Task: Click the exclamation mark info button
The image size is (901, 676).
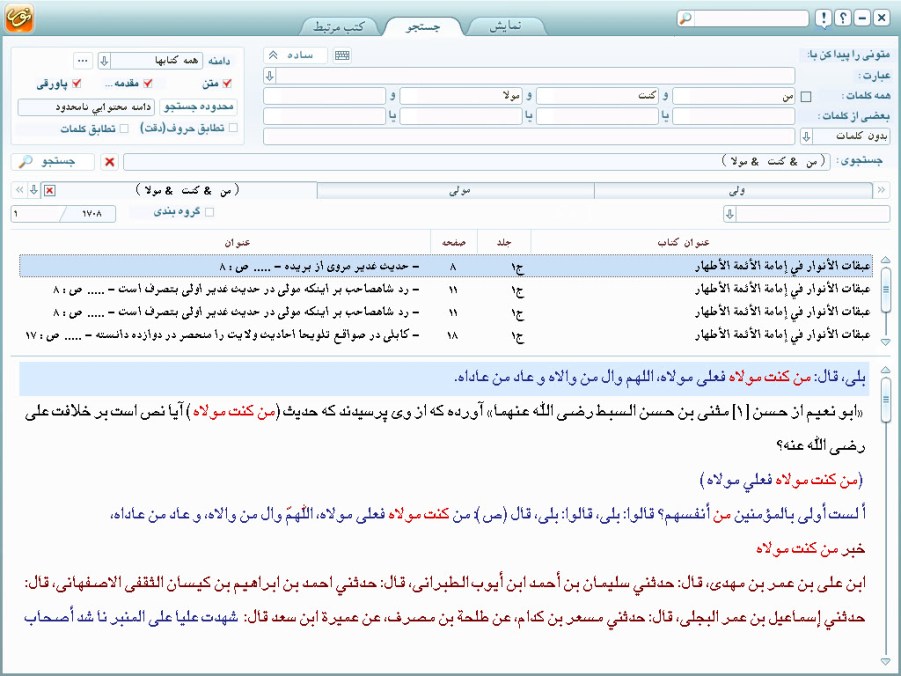Action: (823, 18)
